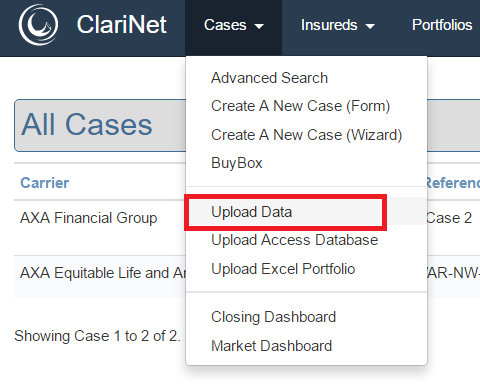This screenshot has width=480, height=389.
Task: Open the Market Dashboard
Action: pyautogui.click(x=271, y=346)
